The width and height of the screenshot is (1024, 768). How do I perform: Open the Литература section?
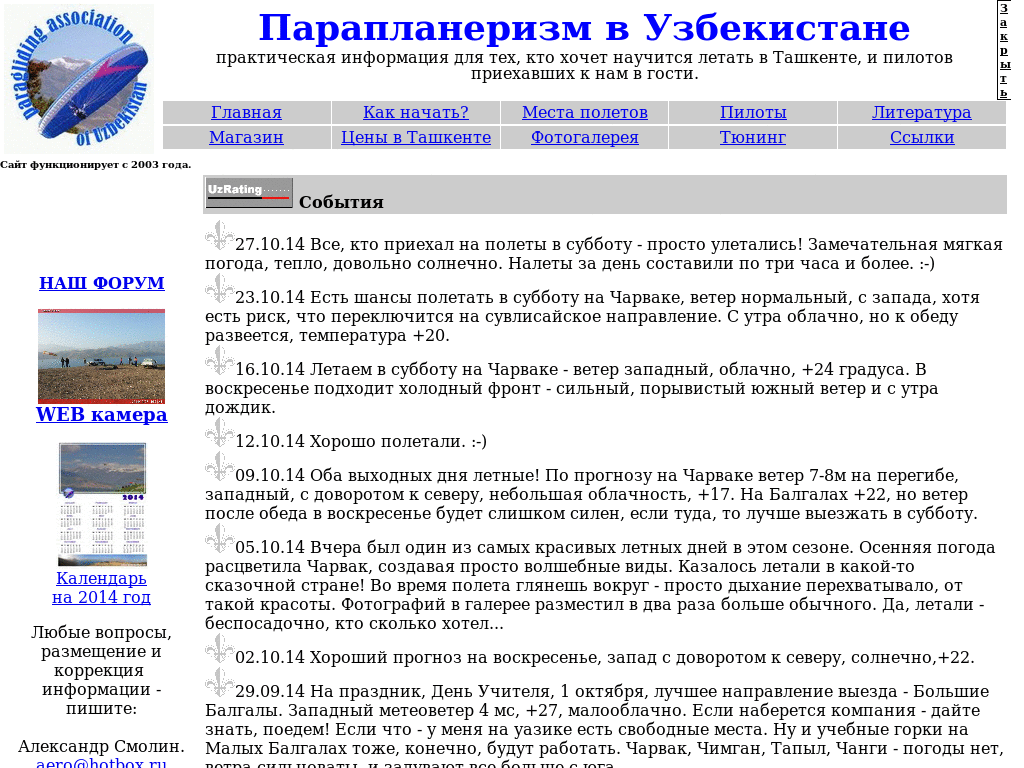[x=921, y=112]
